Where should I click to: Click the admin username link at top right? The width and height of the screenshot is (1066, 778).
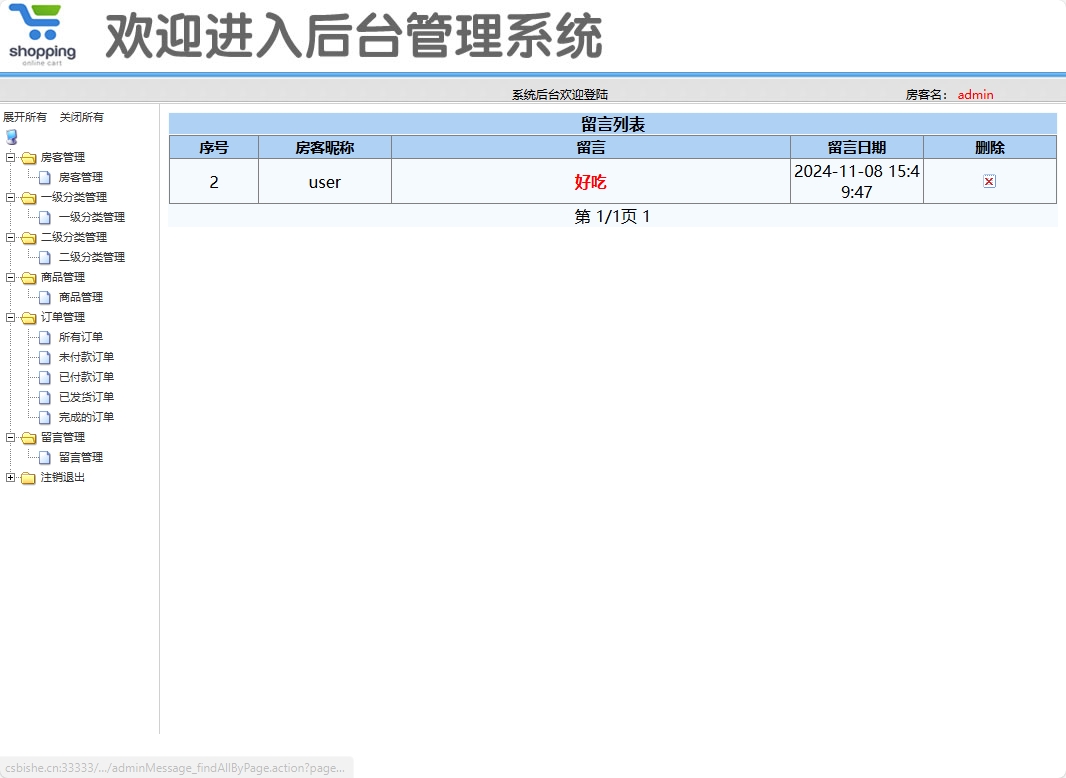tap(974, 94)
